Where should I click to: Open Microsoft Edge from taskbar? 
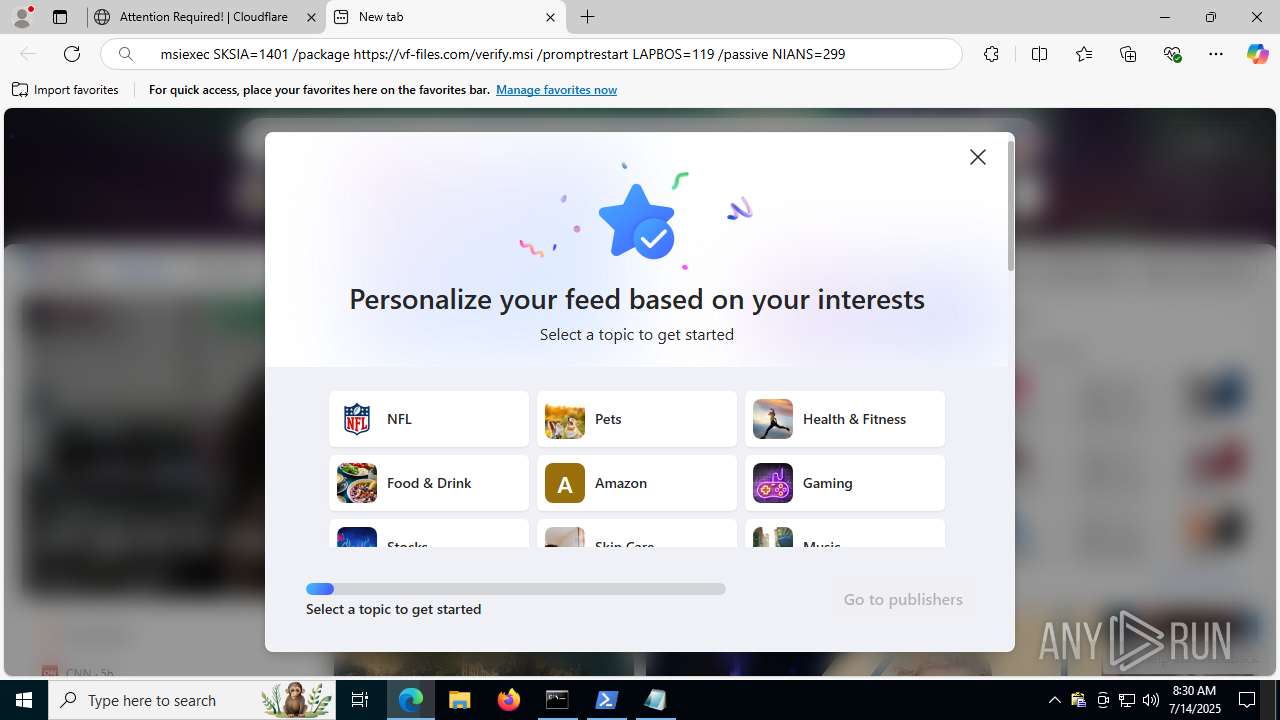coord(411,700)
